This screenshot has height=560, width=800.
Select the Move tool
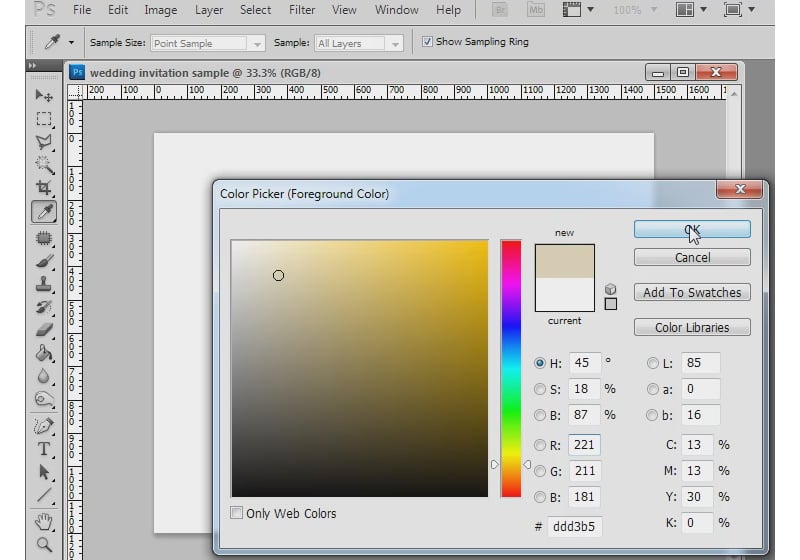(44, 96)
